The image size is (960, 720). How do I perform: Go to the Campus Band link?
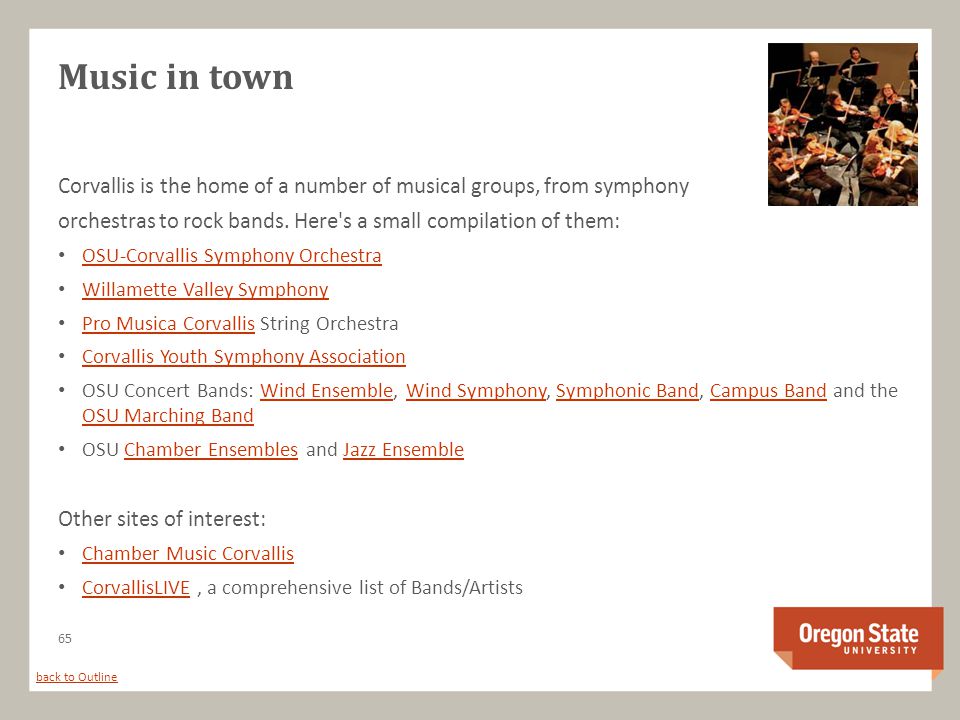[768, 391]
